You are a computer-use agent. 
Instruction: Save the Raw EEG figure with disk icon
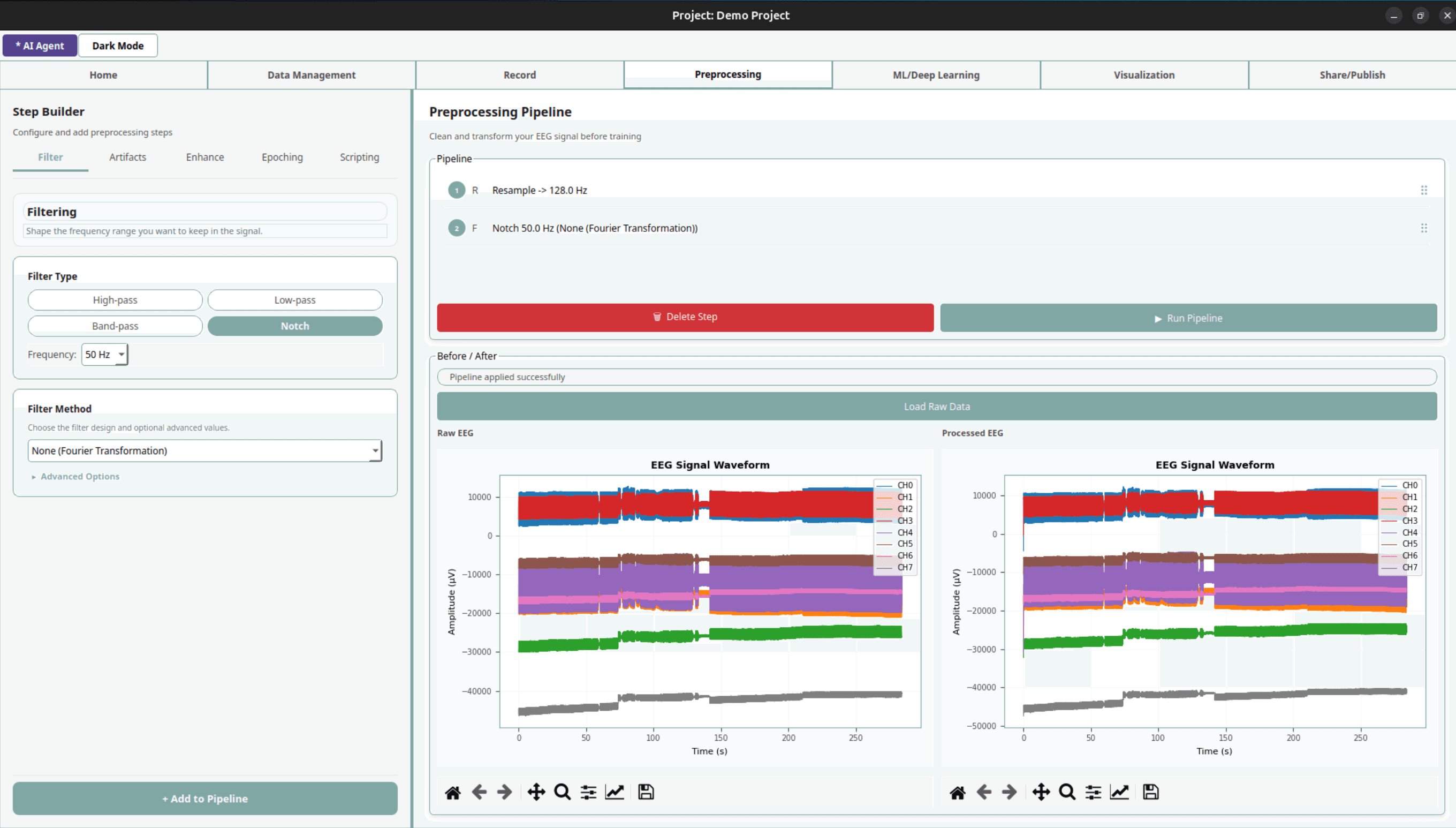click(x=646, y=792)
